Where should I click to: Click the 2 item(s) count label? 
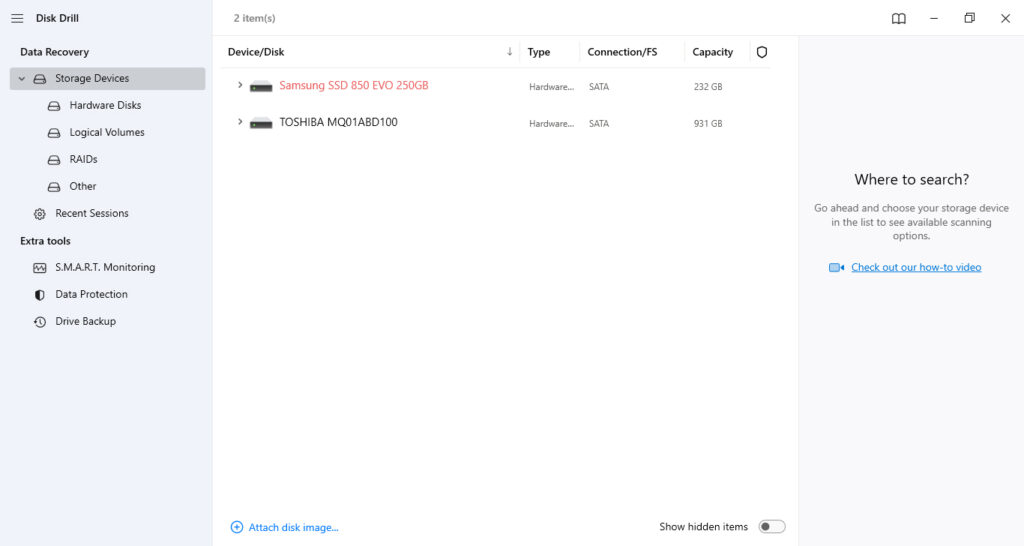click(x=255, y=18)
